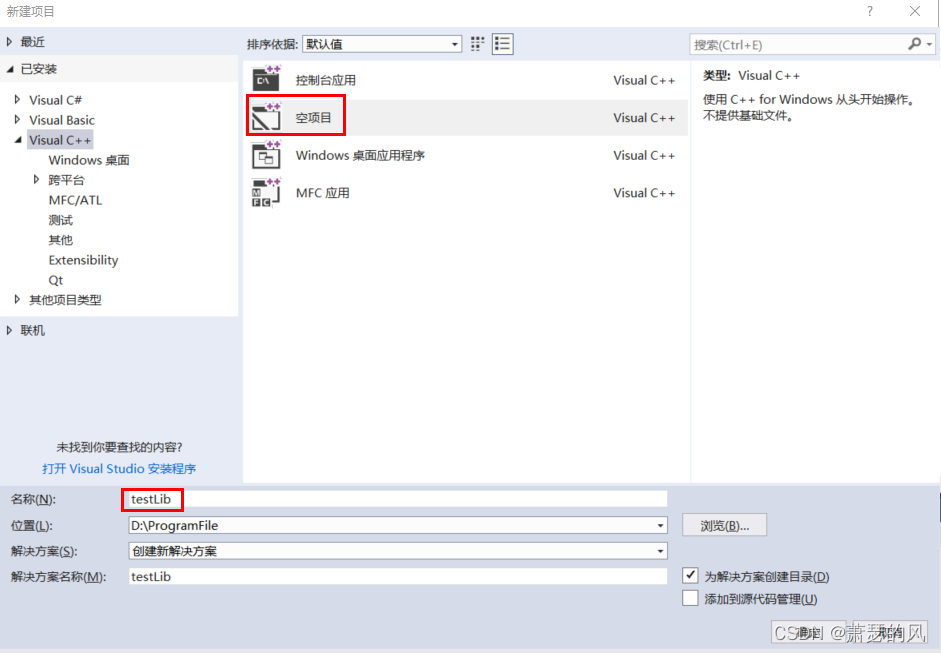Click the 名称 name input field
Viewport: 941px width, 653px height.
(x=398, y=499)
